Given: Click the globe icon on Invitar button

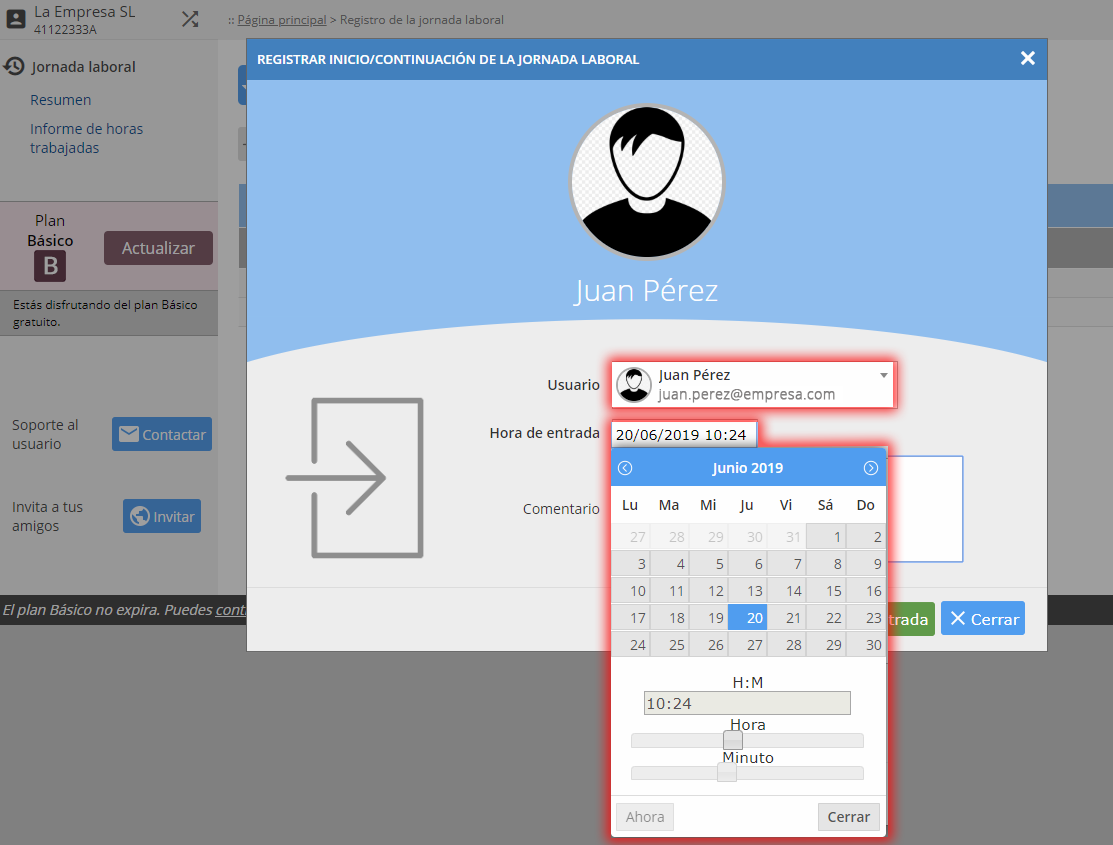Looking at the screenshot, I should (x=140, y=516).
